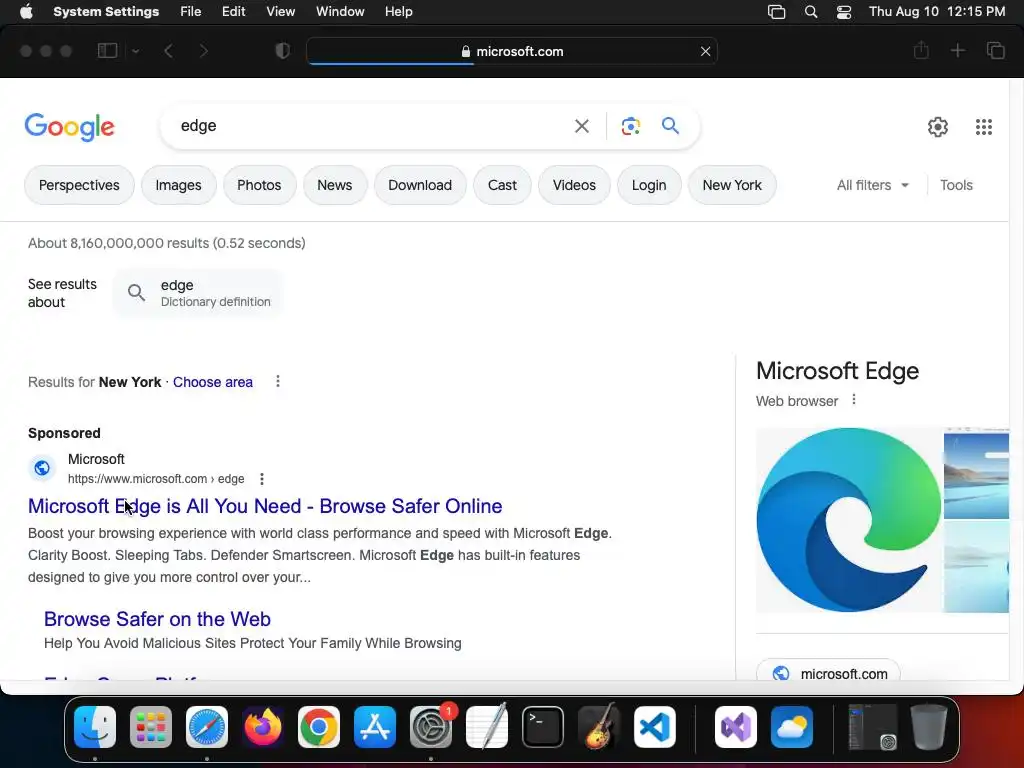The image size is (1024, 768).
Task: Show the tab overview icon
Action: (995, 50)
